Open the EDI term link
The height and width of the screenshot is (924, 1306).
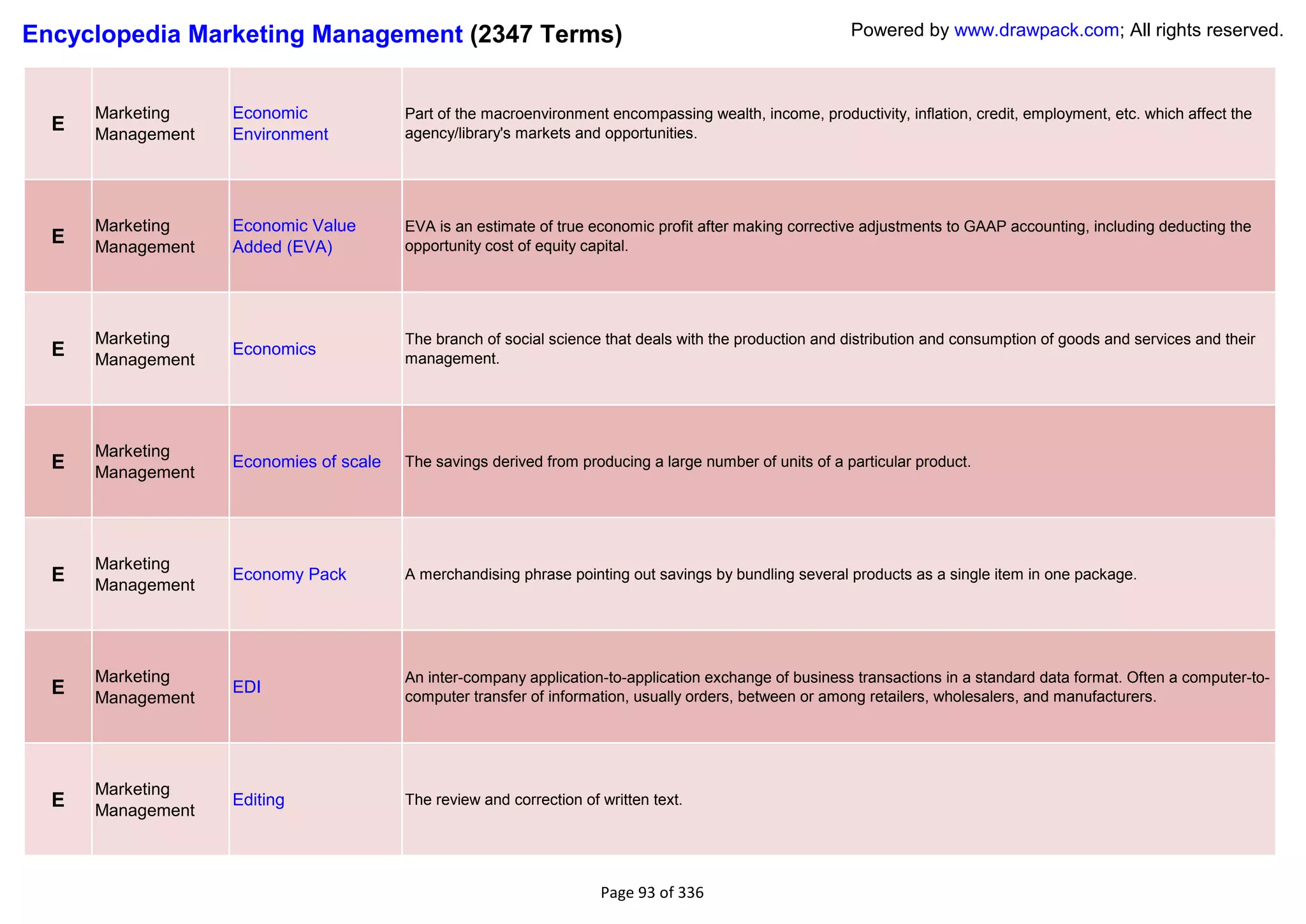pos(247,687)
